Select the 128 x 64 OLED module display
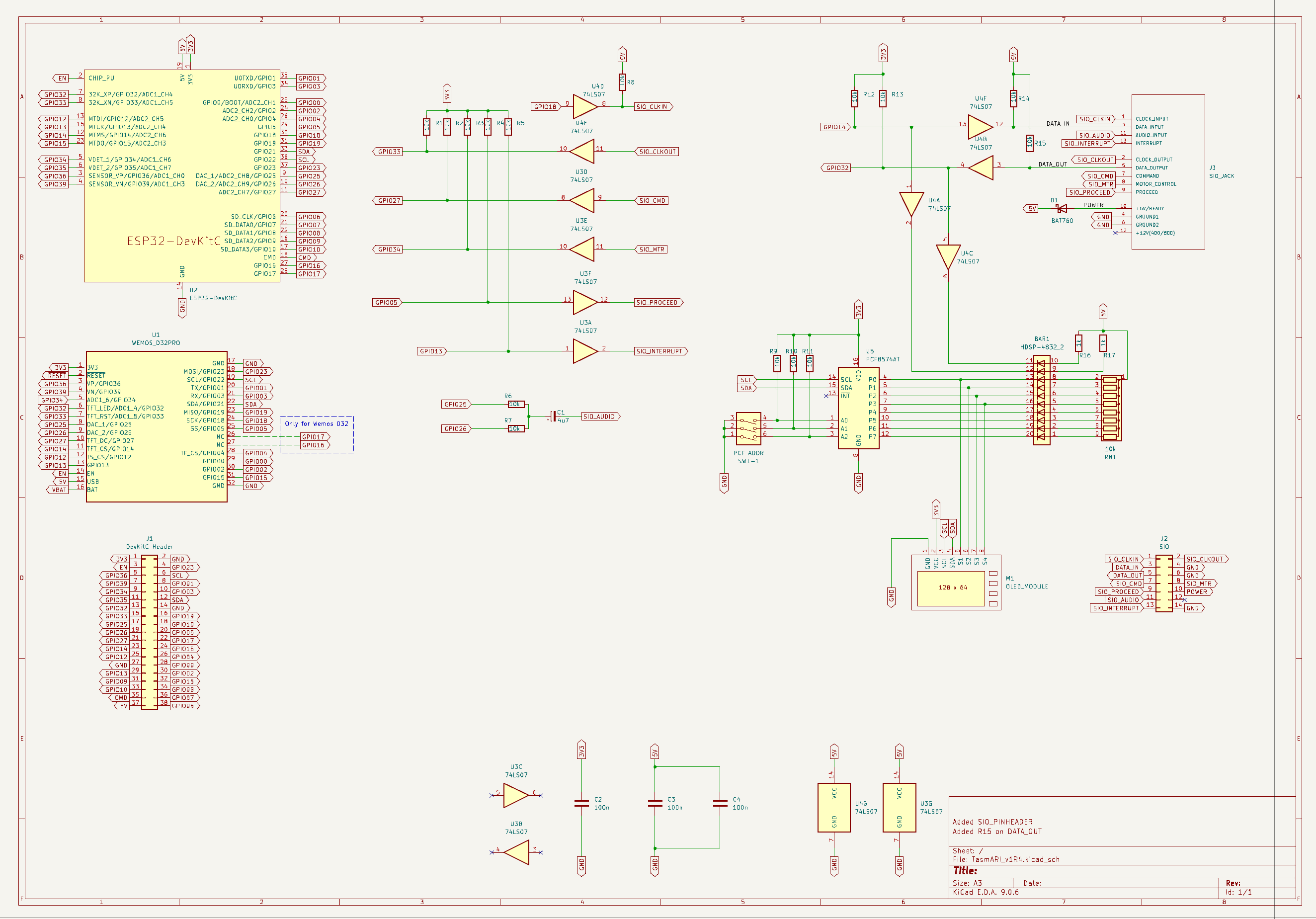The height and width of the screenshot is (919, 1316). [x=953, y=587]
